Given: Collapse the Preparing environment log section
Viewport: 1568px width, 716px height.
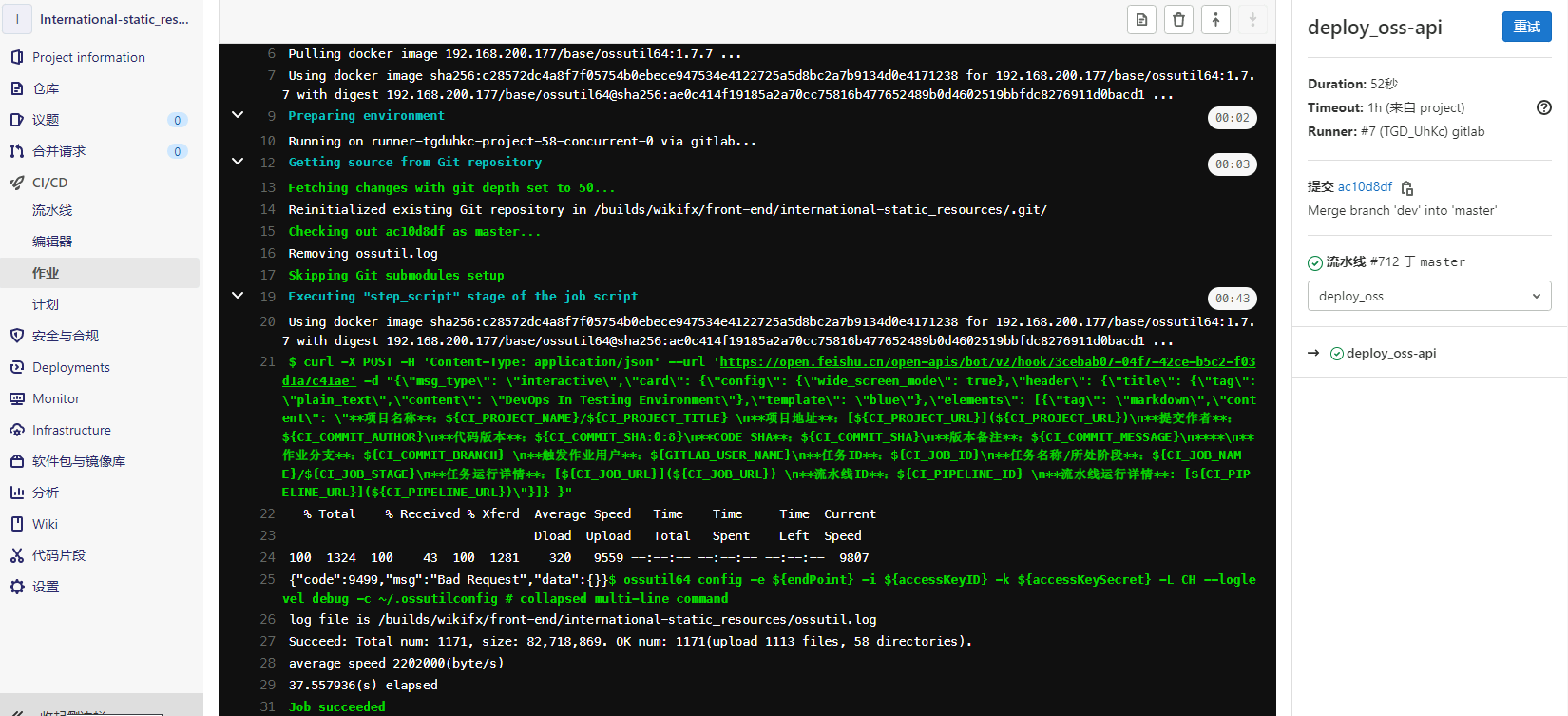Looking at the screenshot, I should pyautogui.click(x=238, y=115).
